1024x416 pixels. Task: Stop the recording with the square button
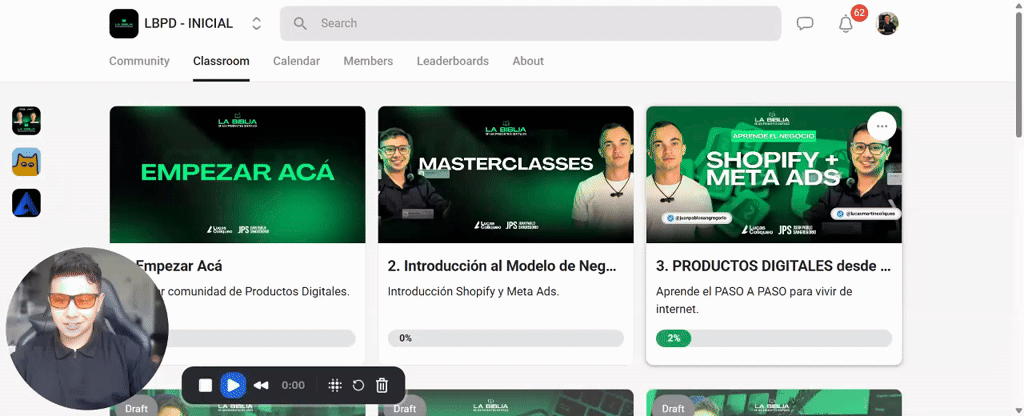pyautogui.click(x=206, y=385)
